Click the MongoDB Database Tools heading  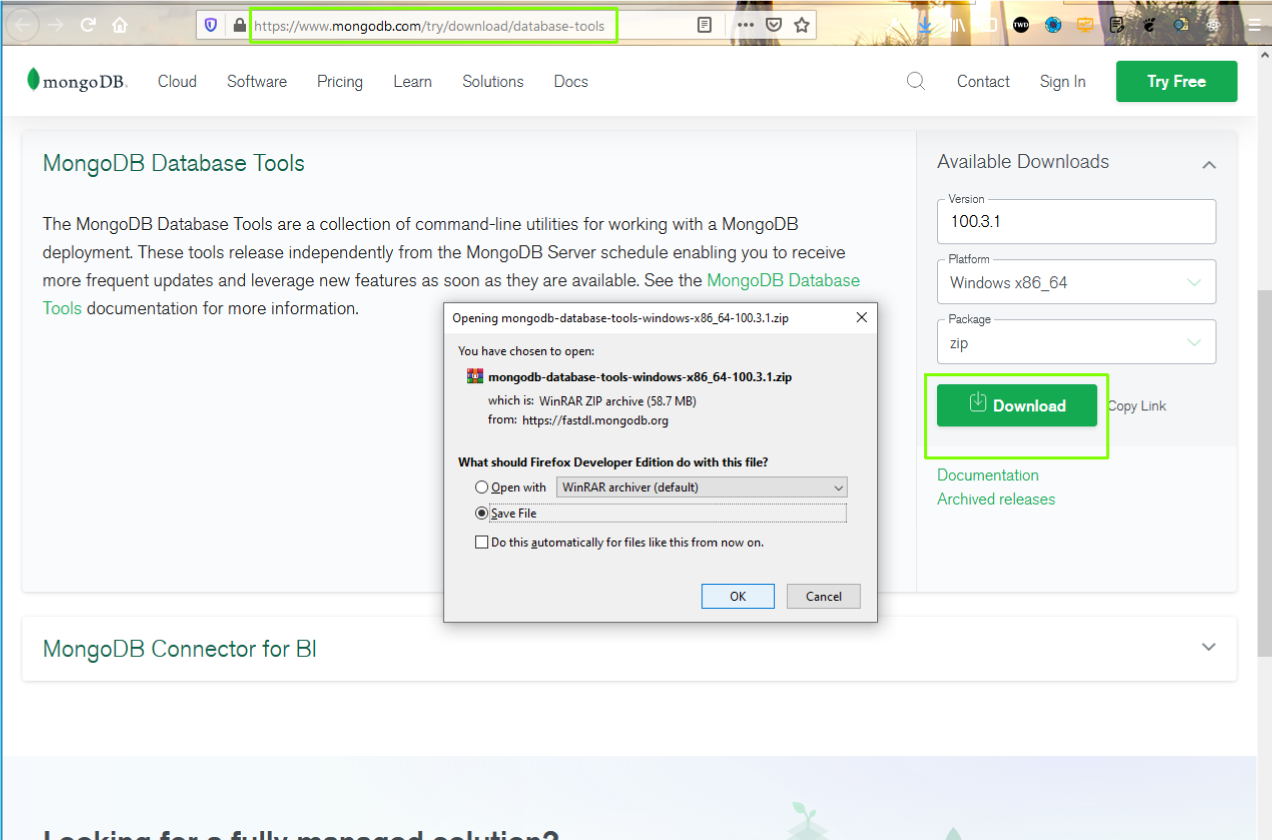point(174,163)
